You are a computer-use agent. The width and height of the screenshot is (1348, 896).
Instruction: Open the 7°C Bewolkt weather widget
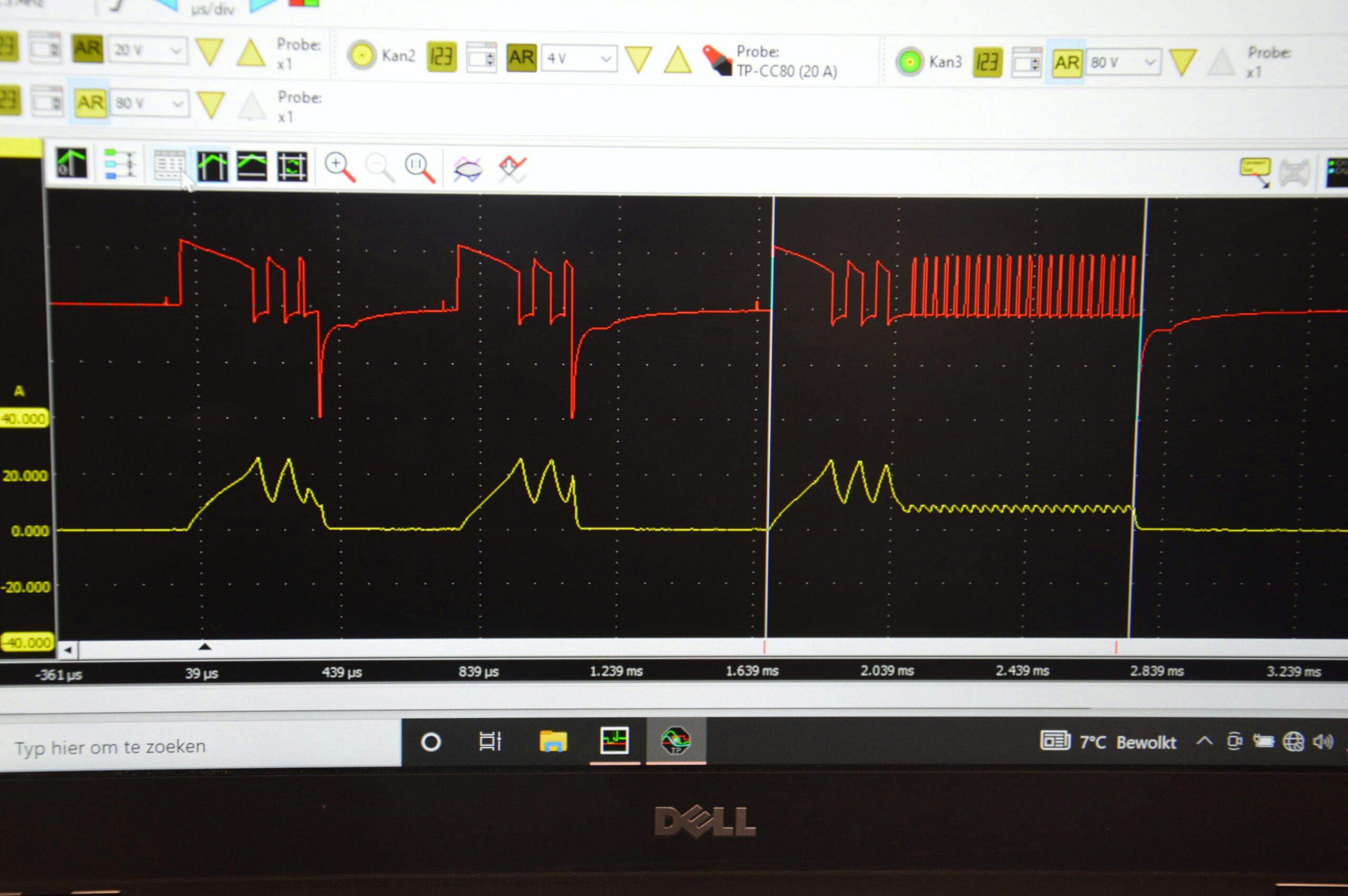point(1108,742)
